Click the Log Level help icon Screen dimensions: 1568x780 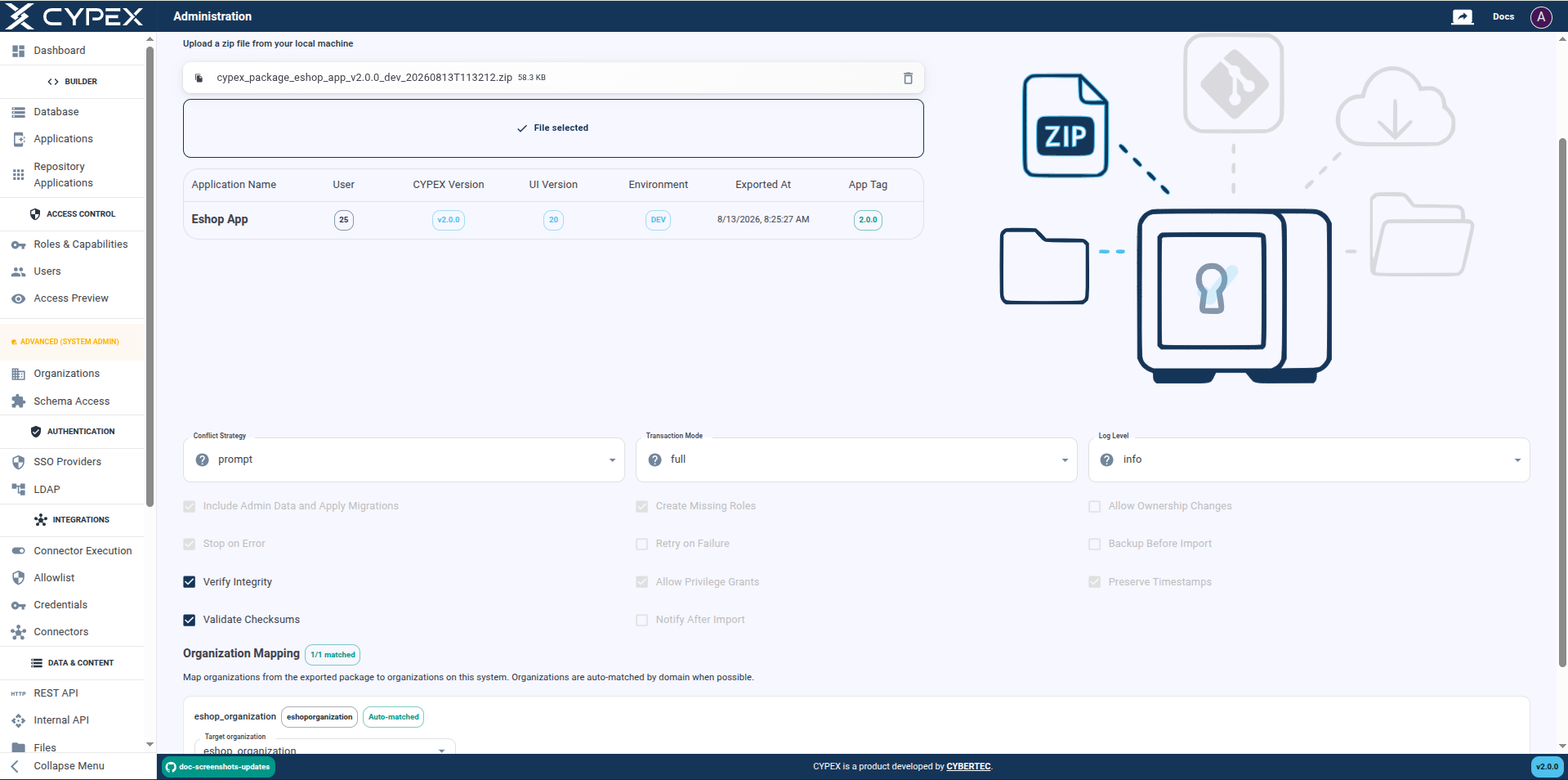pyautogui.click(x=1106, y=460)
